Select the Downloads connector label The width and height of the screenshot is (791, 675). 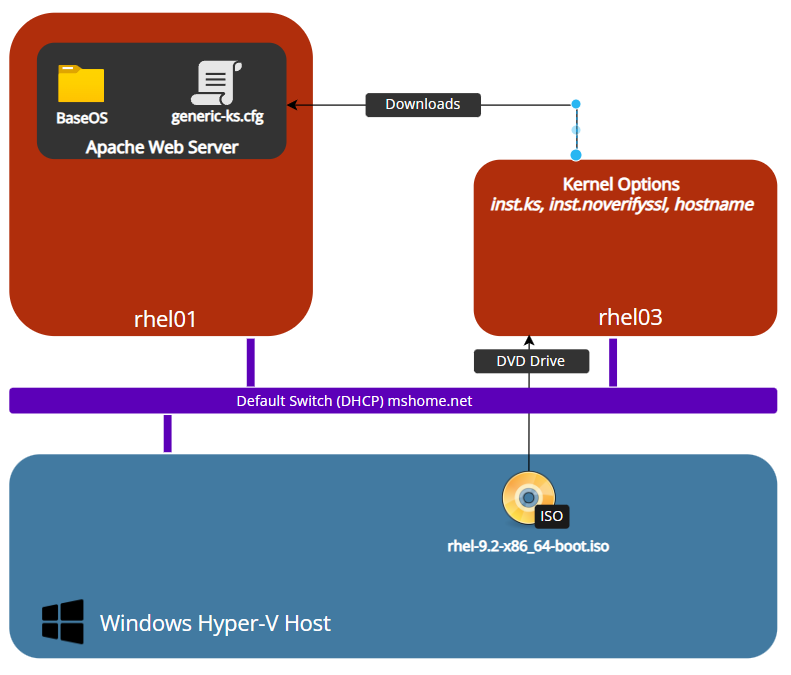pyautogui.click(x=423, y=104)
